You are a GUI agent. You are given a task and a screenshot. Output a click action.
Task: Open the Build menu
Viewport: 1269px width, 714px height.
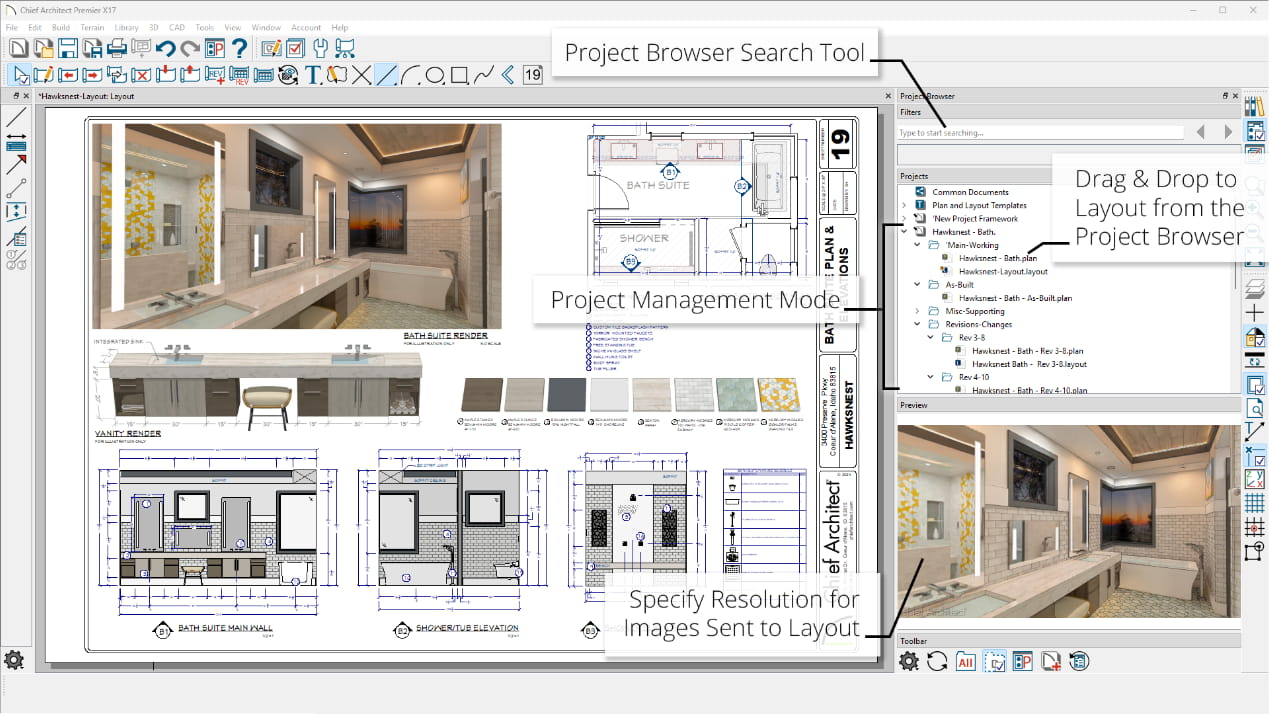click(60, 27)
